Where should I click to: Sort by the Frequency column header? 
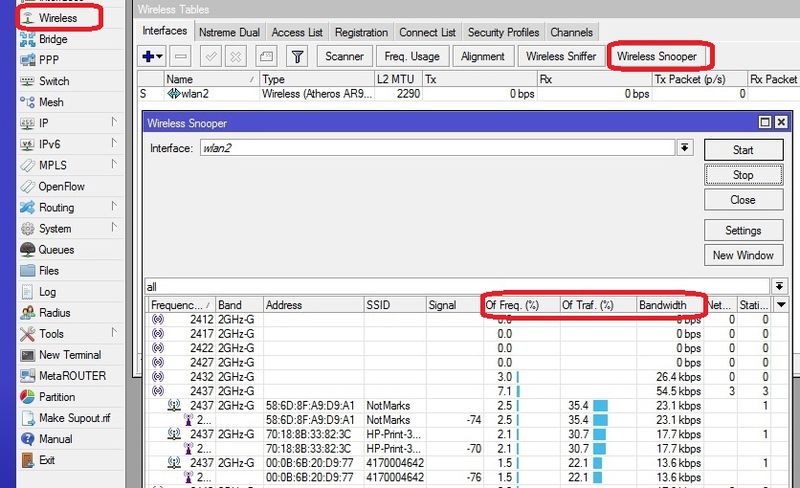click(x=181, y=305)
